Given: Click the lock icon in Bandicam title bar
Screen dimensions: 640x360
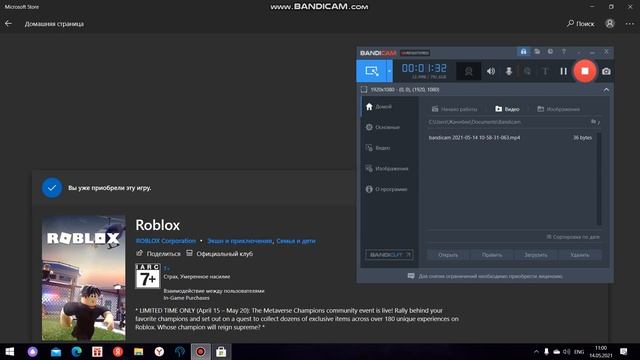Looking at the screenshot, I should (523, 52).
